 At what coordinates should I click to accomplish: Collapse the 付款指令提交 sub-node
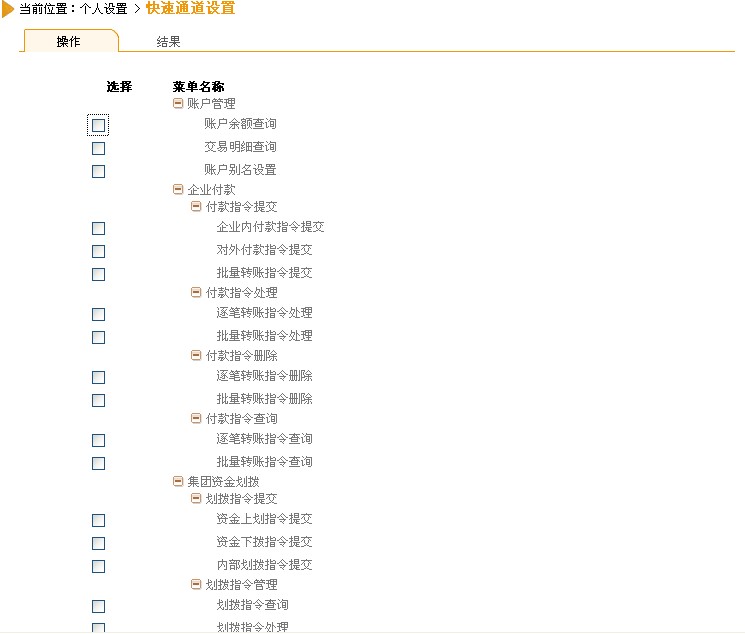click(196, 206)
